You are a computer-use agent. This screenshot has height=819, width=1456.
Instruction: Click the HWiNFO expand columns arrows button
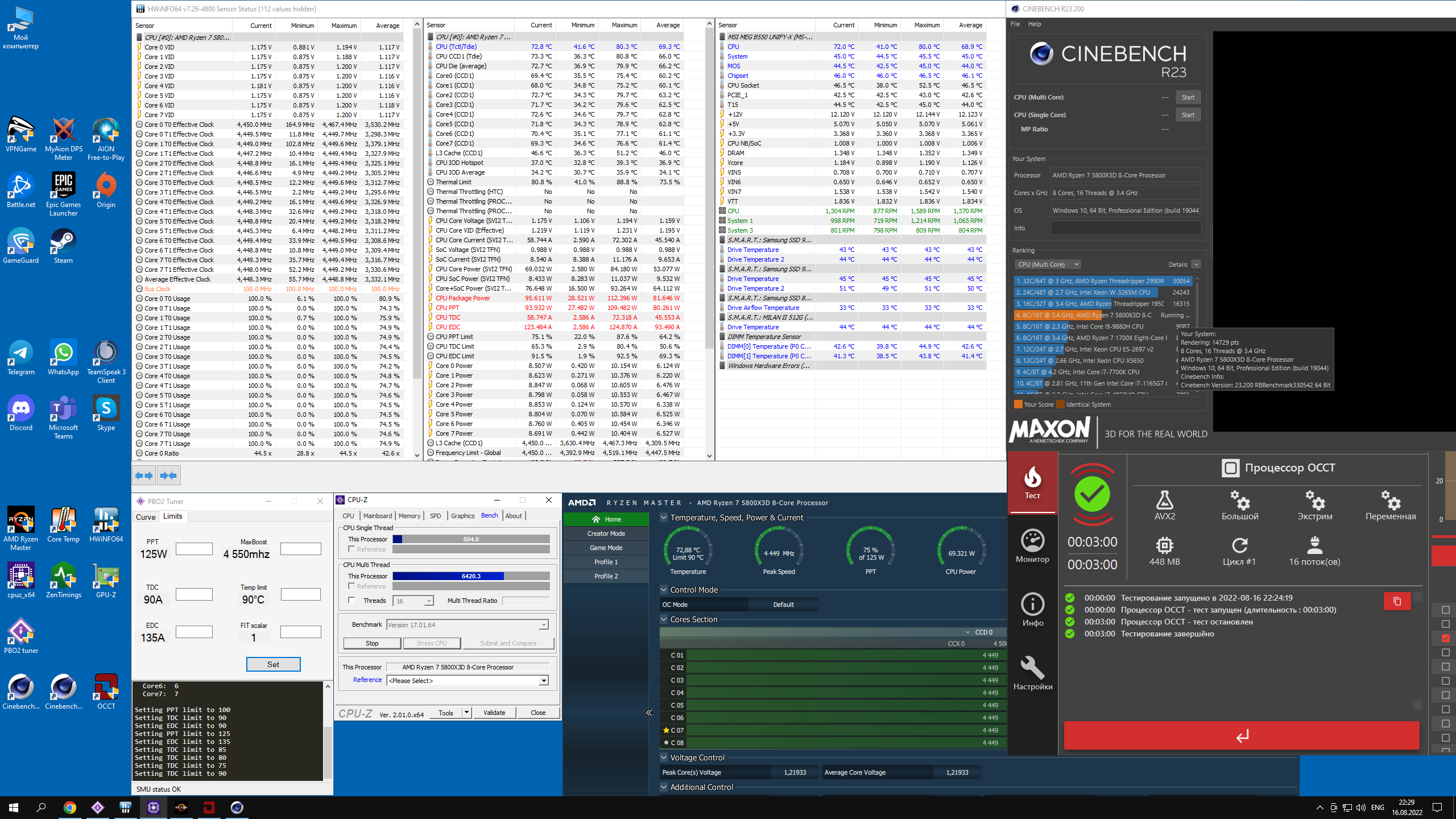click(144, 475)
